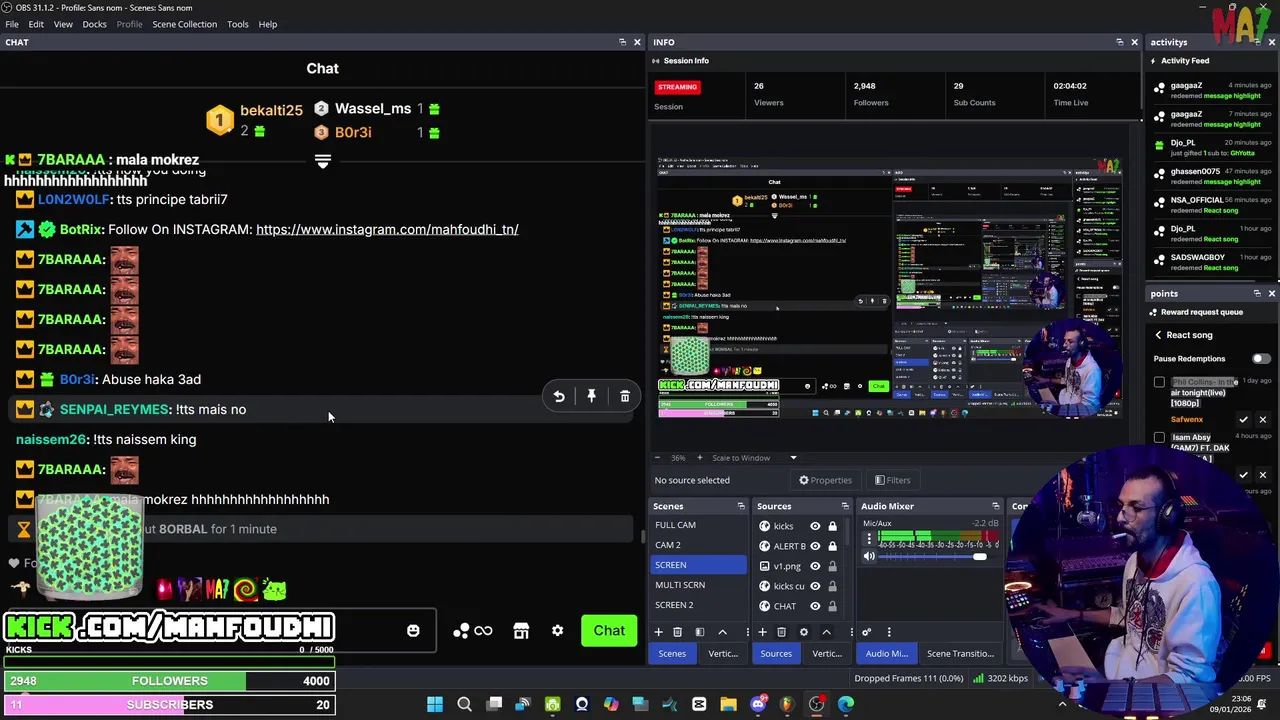Switch to Scene Transitions tab
The image size is (1280, 720).
point(960,654)
